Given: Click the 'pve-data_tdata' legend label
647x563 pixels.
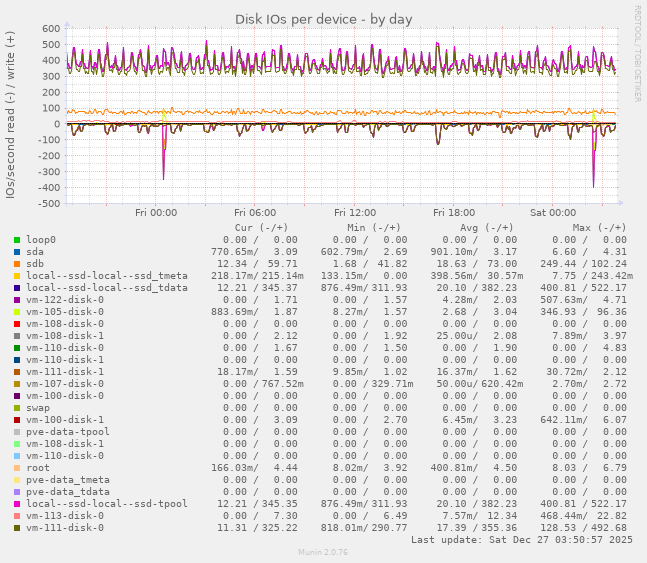Looking at the screenshot, I should 68,492.
